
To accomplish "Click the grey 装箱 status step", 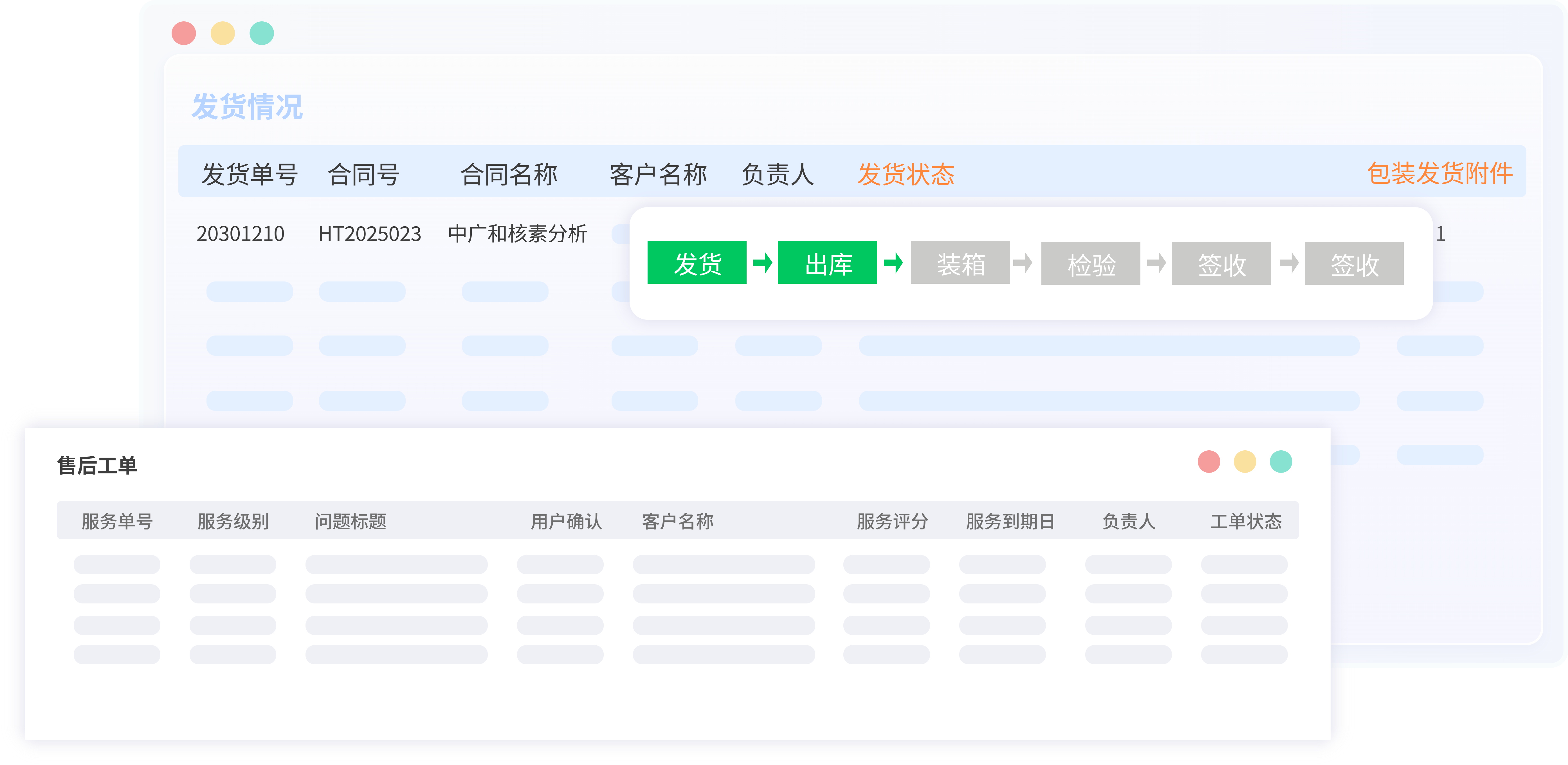I will (x=960, y=263).
